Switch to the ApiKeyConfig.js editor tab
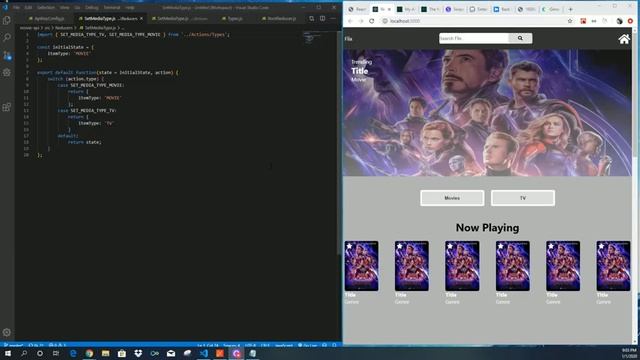This screenshot has width=640, height=360. pyautogui.click(x=47, y=19)
